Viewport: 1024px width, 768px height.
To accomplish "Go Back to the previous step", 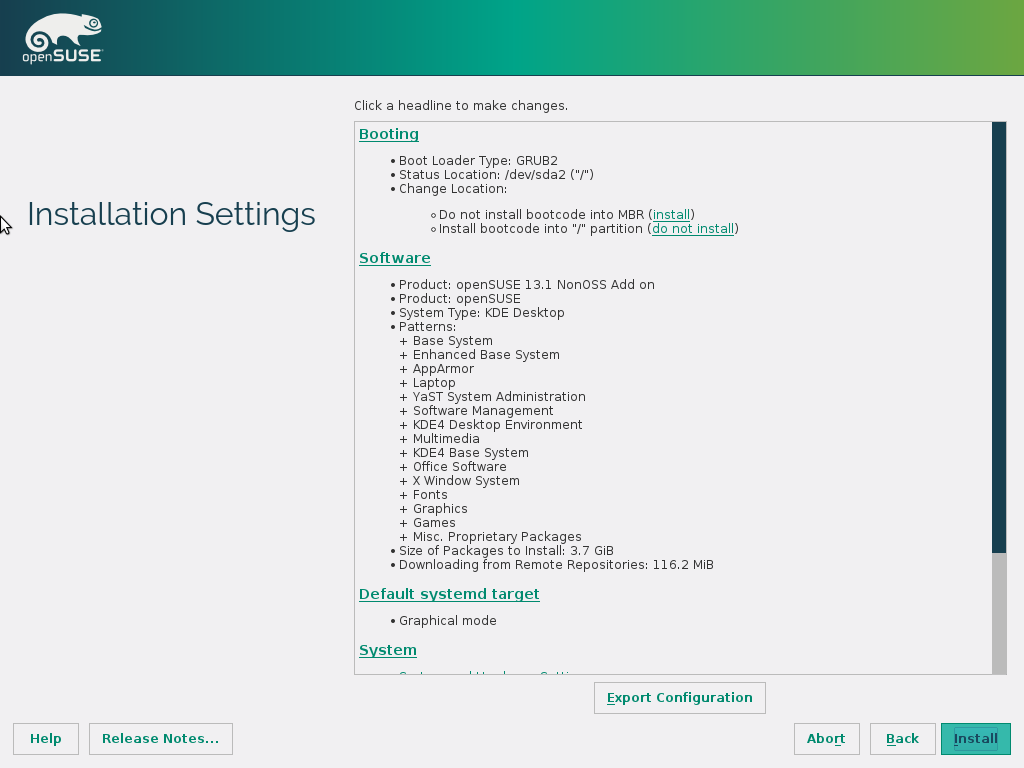I will [x=903, y=739].
